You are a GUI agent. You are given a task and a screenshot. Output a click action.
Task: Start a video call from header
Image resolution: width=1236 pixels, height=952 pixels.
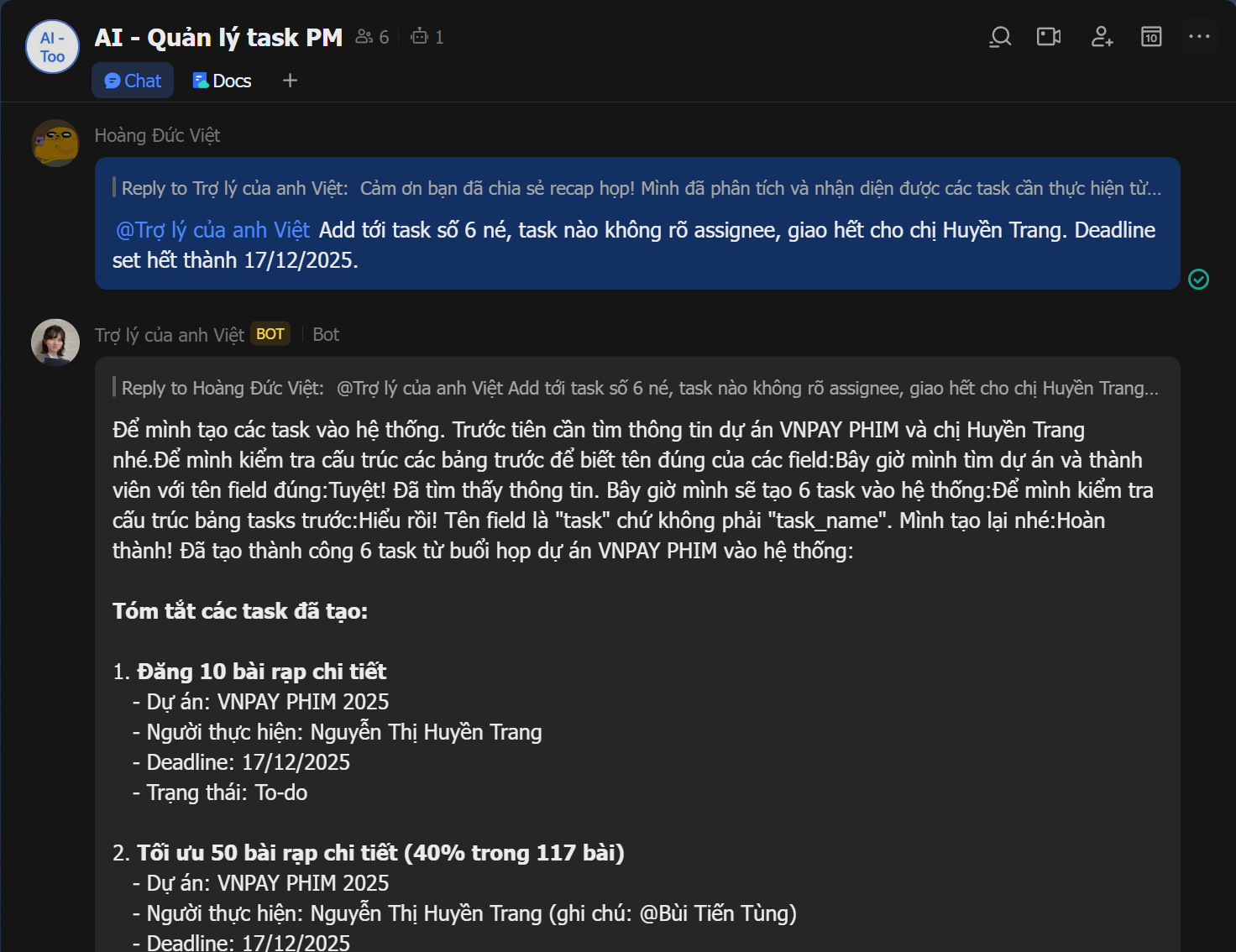tap(1049, 37)
